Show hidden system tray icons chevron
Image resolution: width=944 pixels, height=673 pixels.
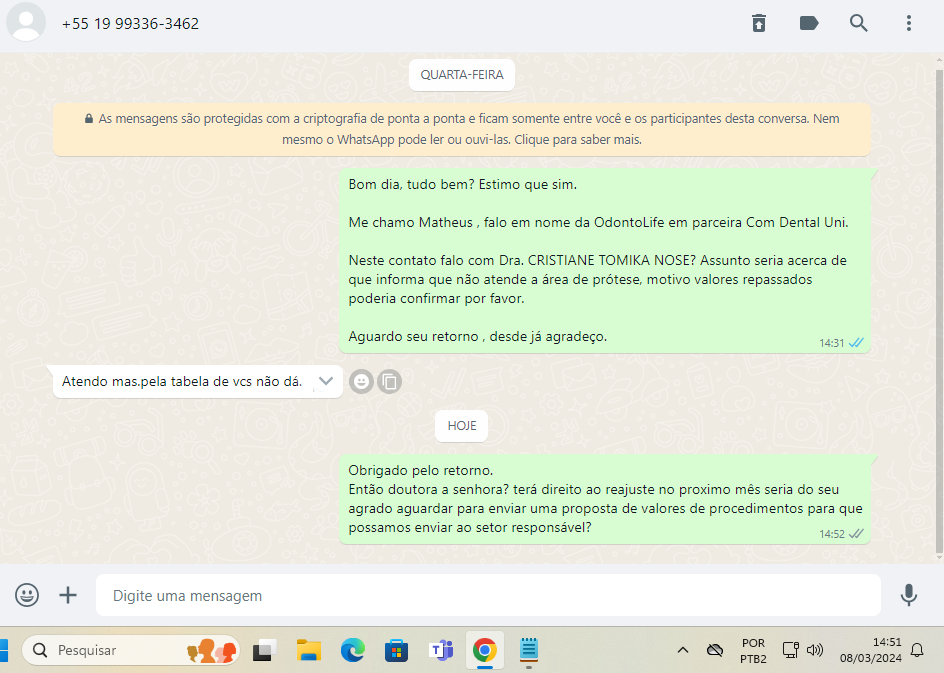tap(683, 650)
